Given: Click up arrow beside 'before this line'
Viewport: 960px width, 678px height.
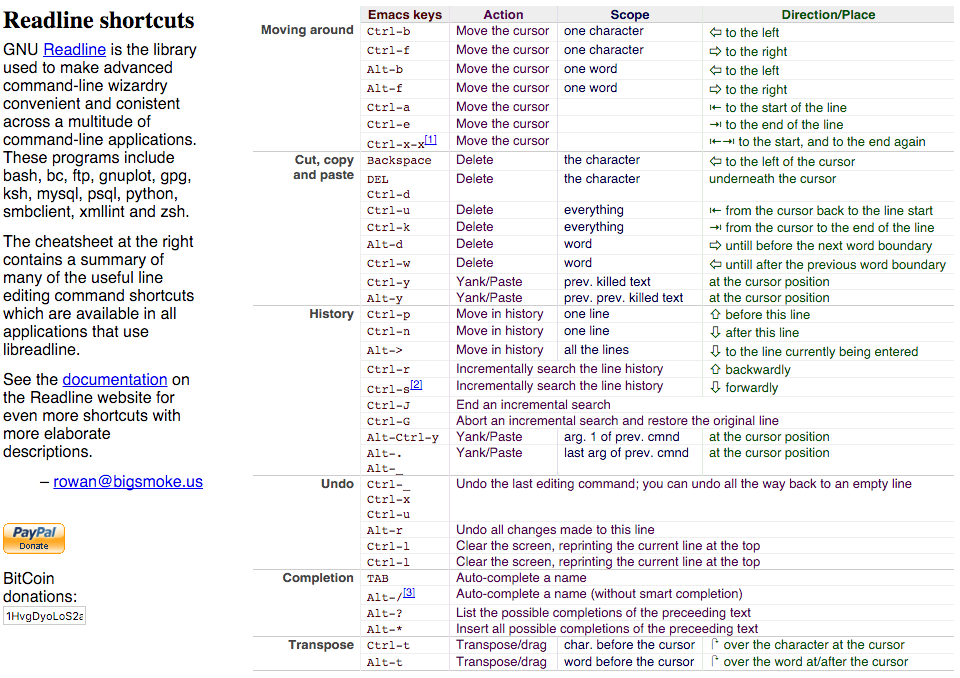Looking at the screenshot, I should click(715, 314).
